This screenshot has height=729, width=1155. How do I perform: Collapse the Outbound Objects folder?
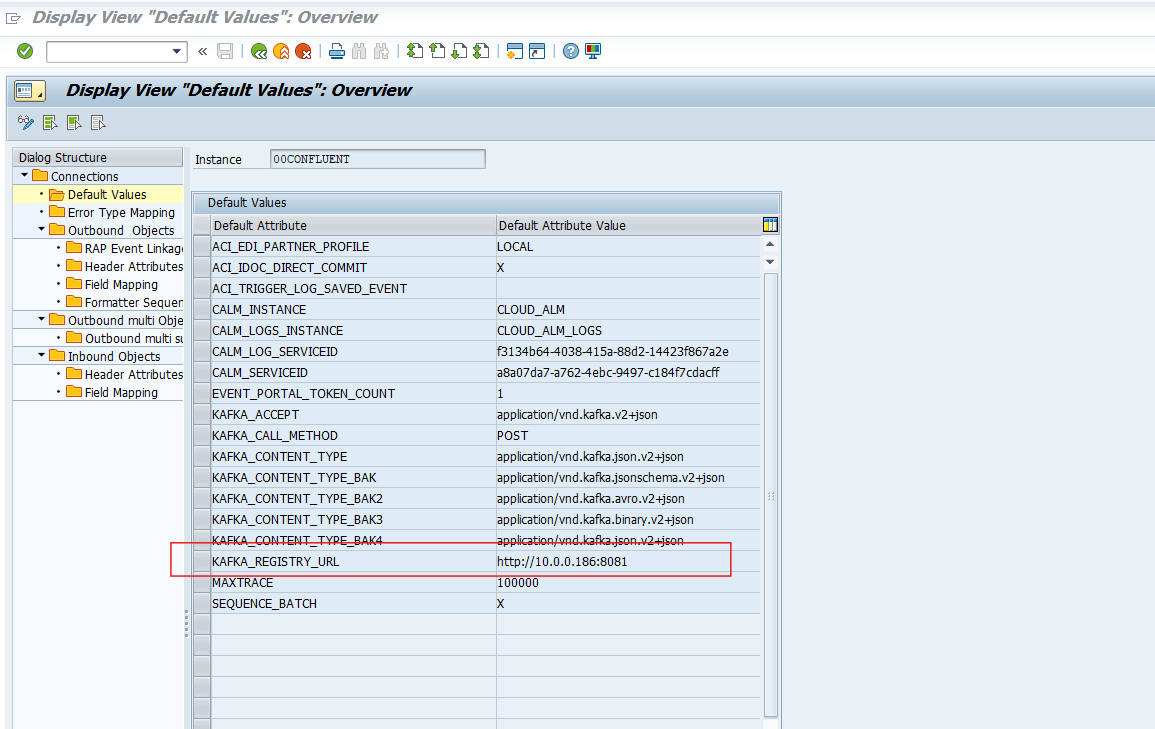[x=42, y=229]
